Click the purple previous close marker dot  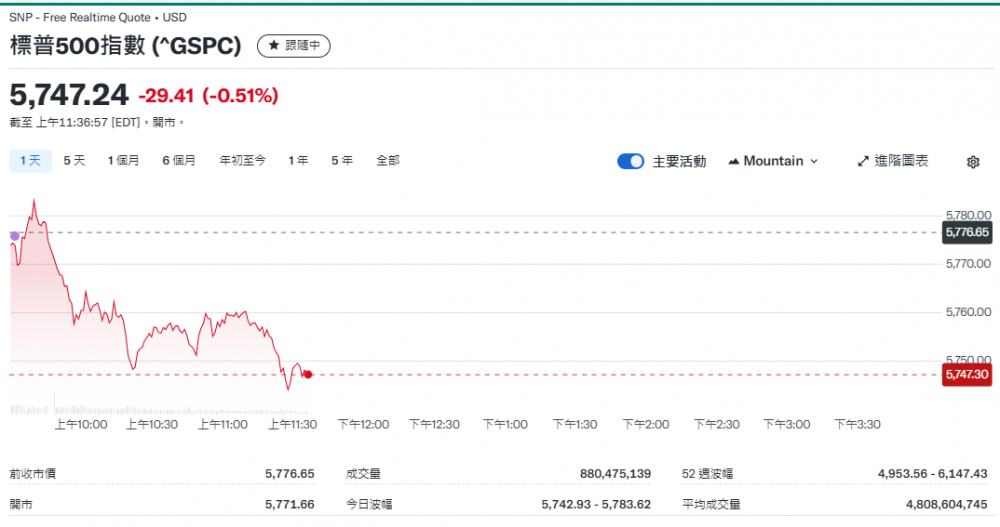click(x=14, y=236)
